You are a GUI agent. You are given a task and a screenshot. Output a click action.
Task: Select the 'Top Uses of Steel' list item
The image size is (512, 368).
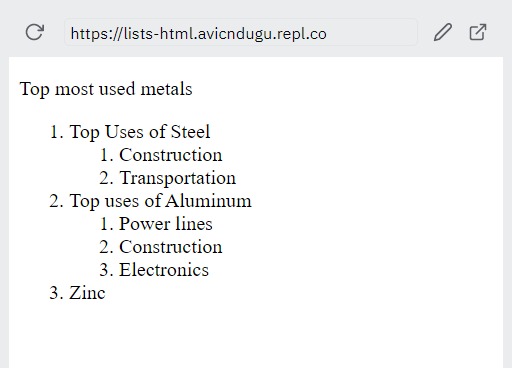[x=140, y=132]
